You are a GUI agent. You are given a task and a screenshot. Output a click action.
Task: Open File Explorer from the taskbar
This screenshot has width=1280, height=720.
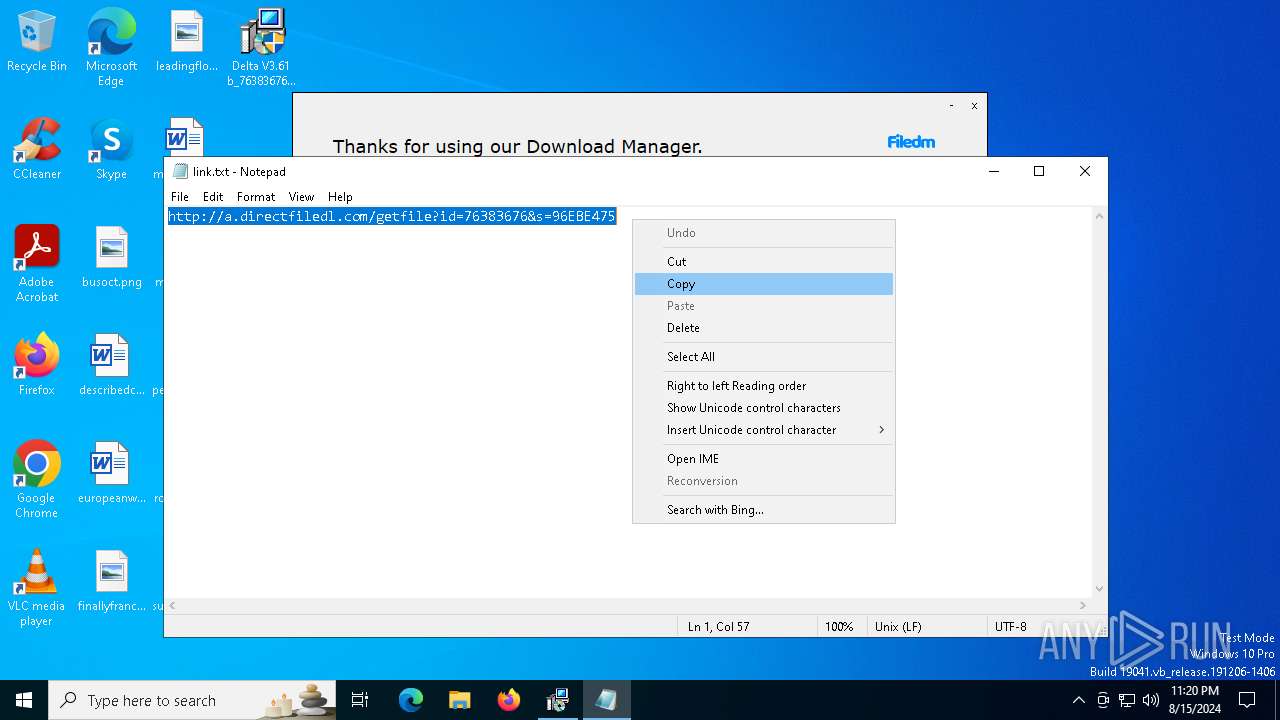(459, 700)
